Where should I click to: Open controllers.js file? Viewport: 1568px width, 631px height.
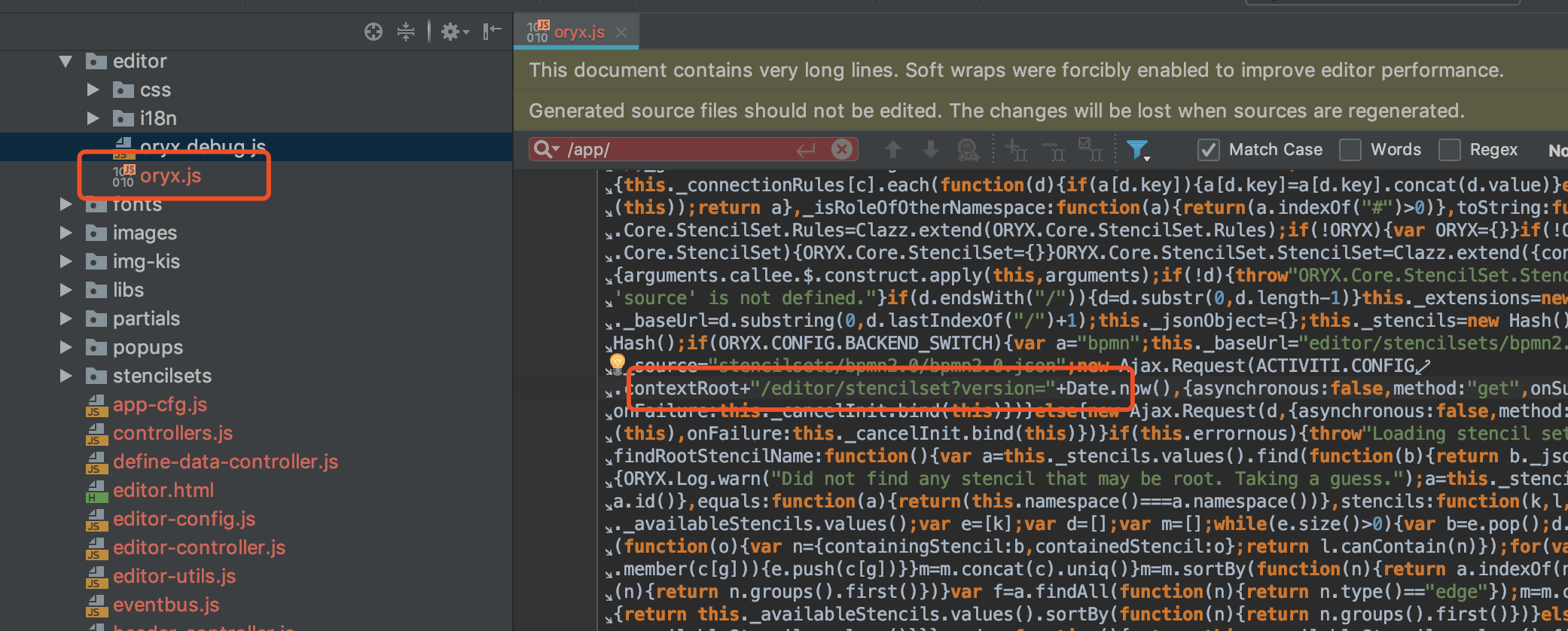172,433
